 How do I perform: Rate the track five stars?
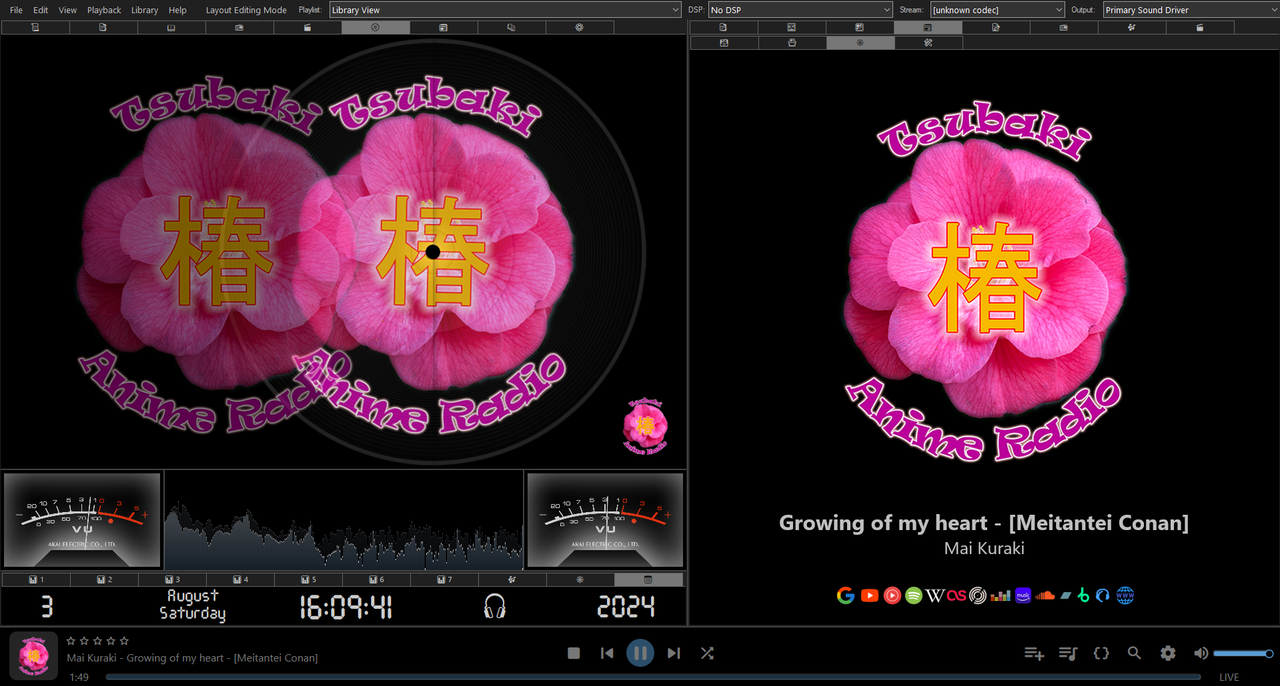(124, 641)
